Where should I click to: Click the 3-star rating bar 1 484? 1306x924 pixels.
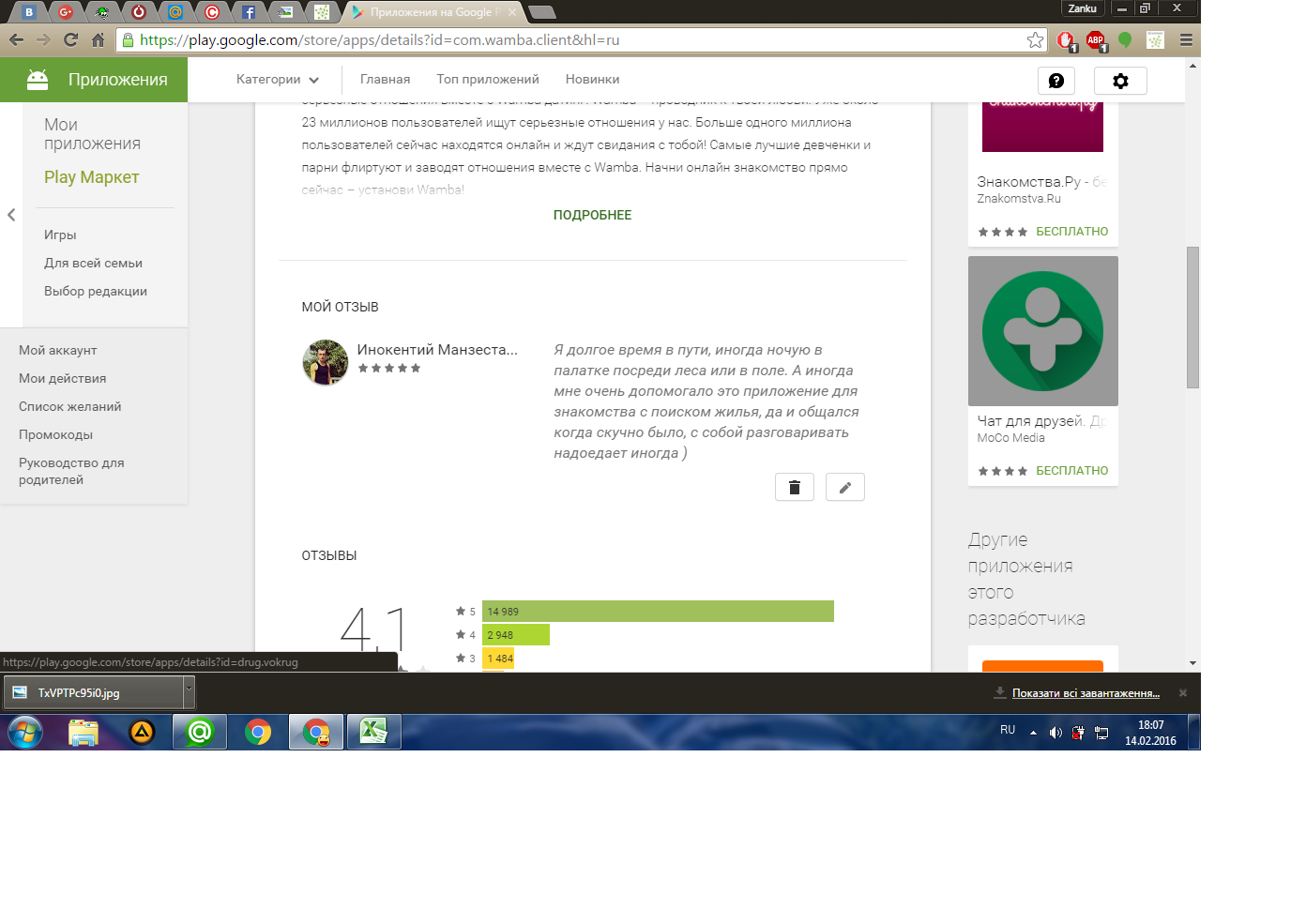pos(498,659)
